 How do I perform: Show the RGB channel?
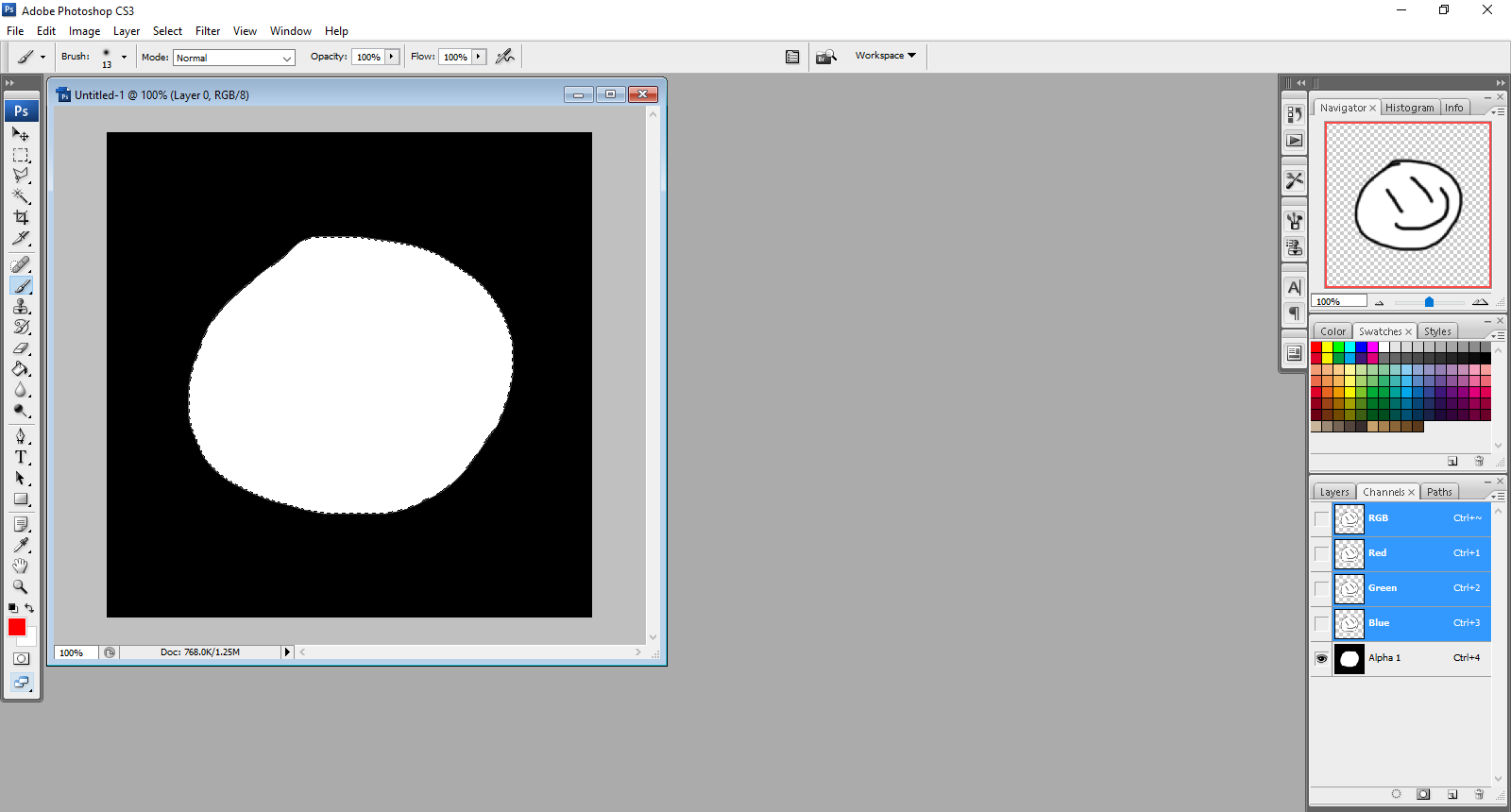point(1321,518)
